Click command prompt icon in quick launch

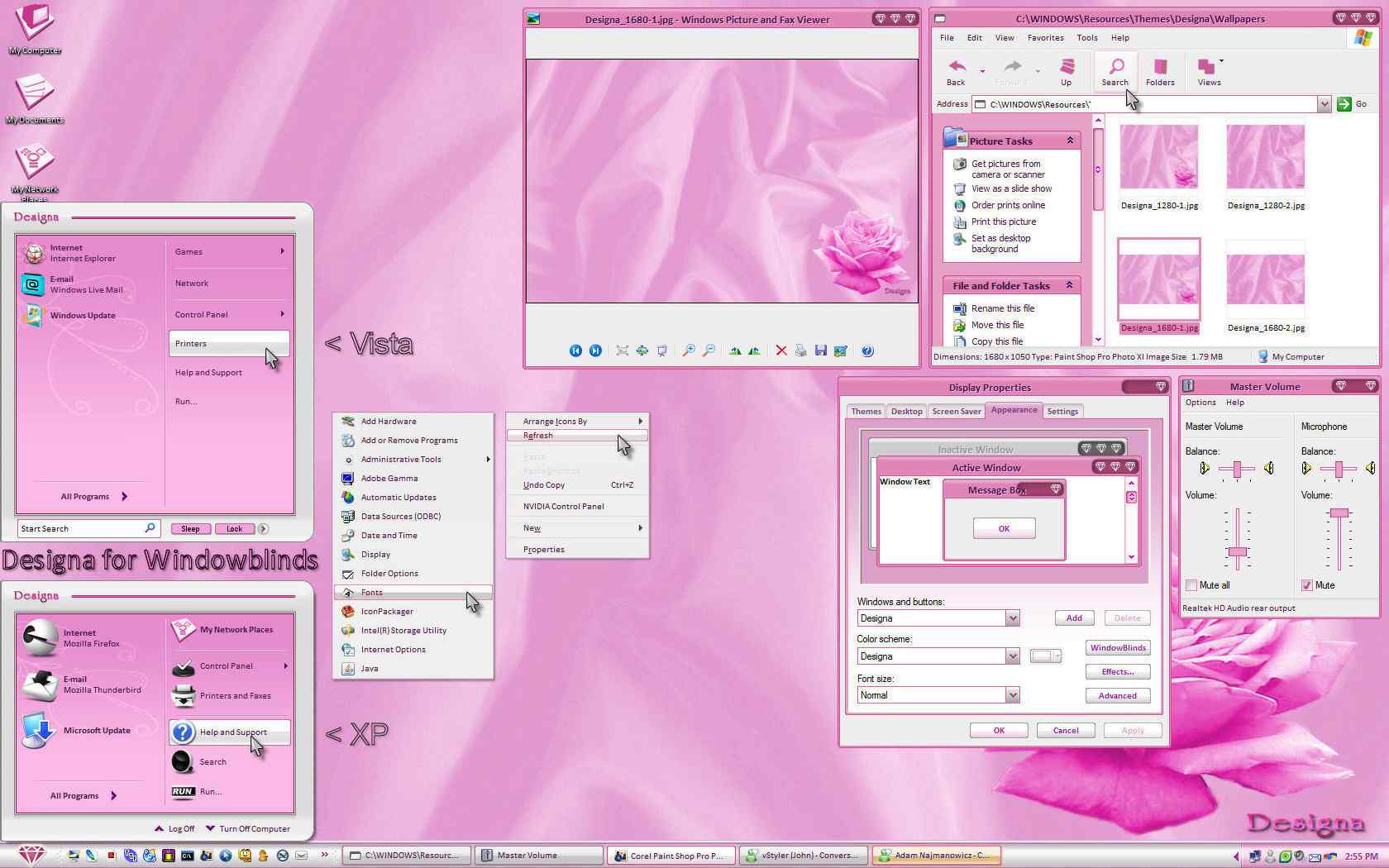(x=188, y=856)
